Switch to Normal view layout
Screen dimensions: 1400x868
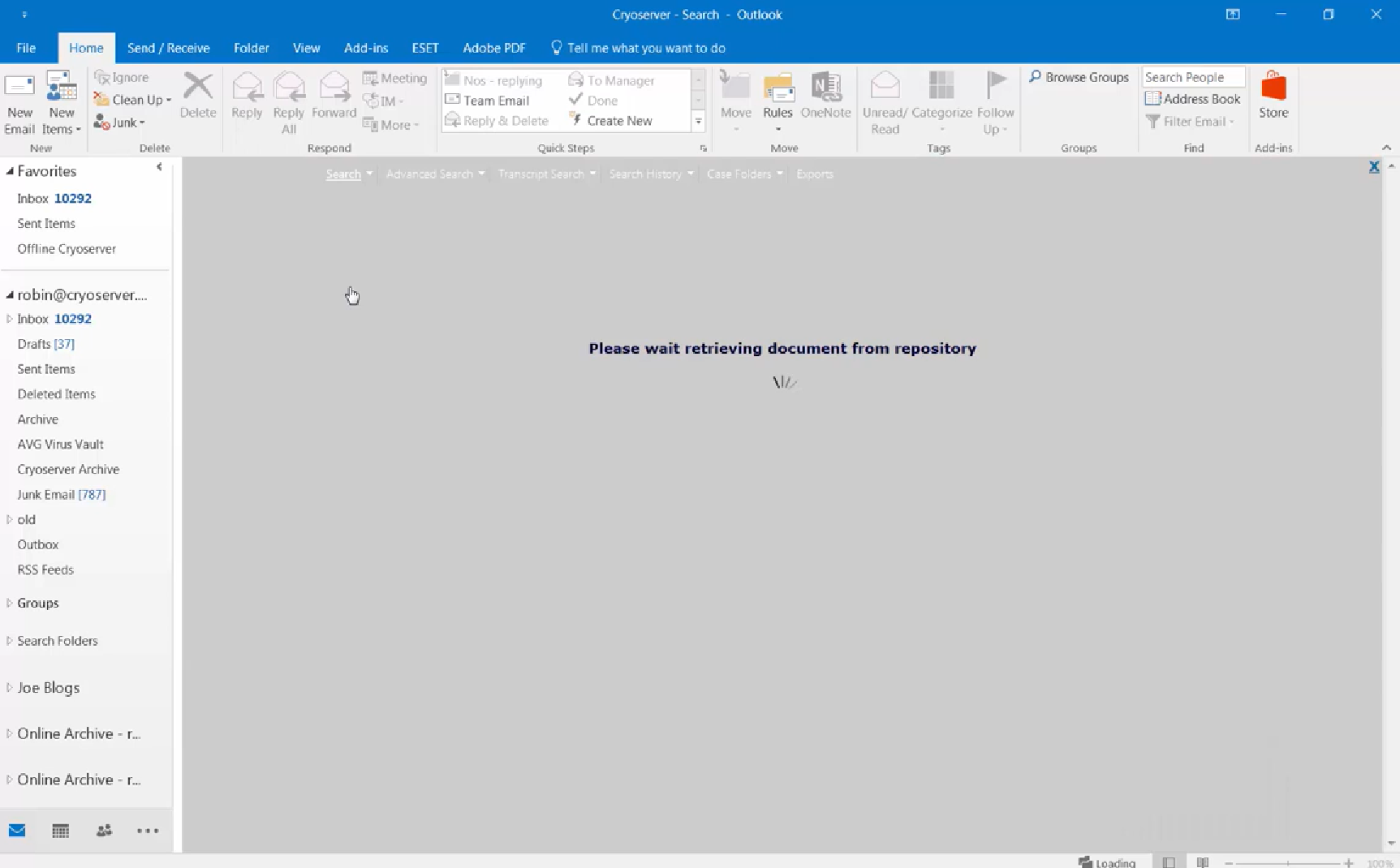[1169, 862]
